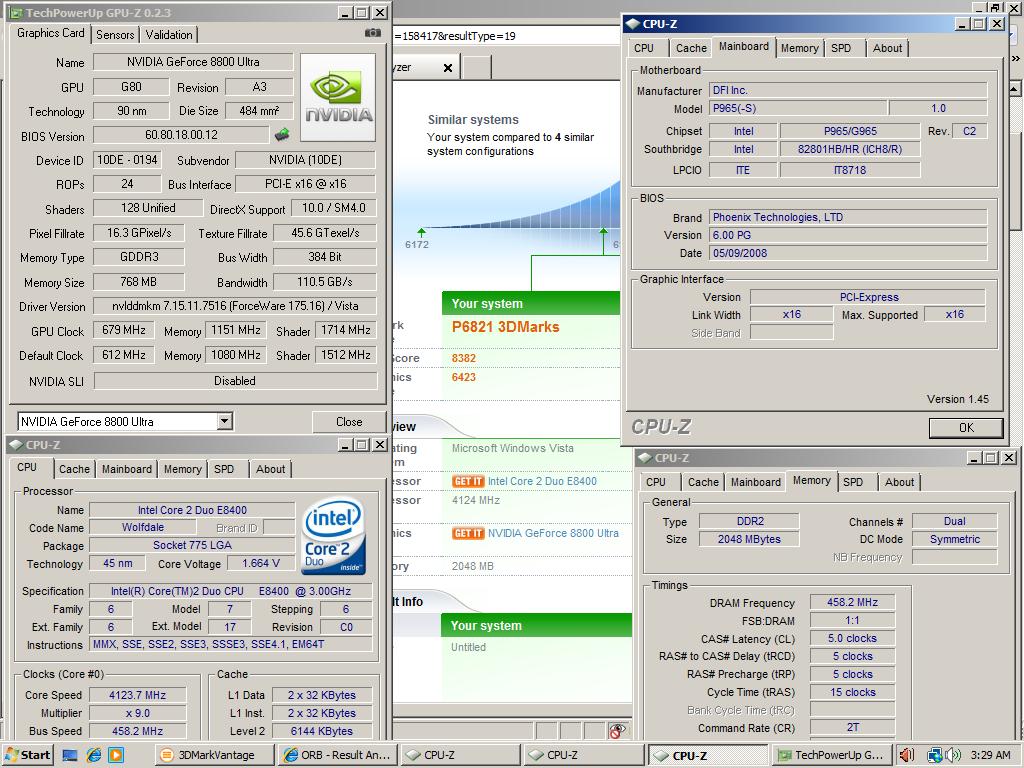
Task: Switch to the Validation tab in GPU-Z
Action: pos(168,35)
